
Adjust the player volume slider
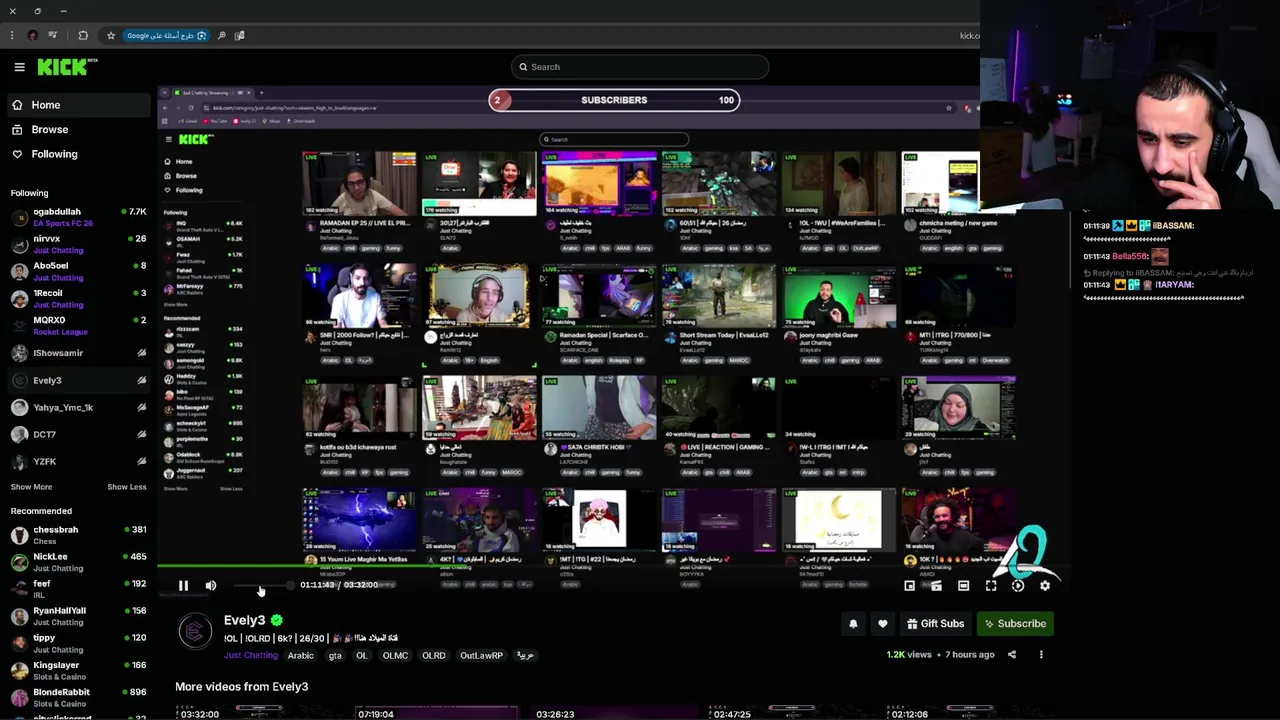pos(262,586)
